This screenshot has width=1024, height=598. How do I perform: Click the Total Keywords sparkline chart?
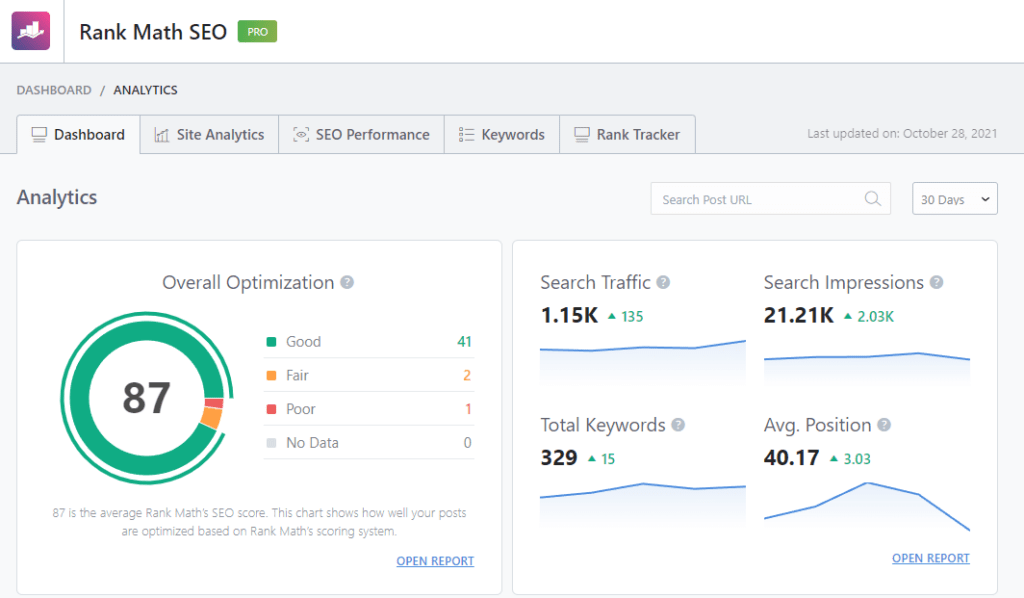(x=643, y=504)
